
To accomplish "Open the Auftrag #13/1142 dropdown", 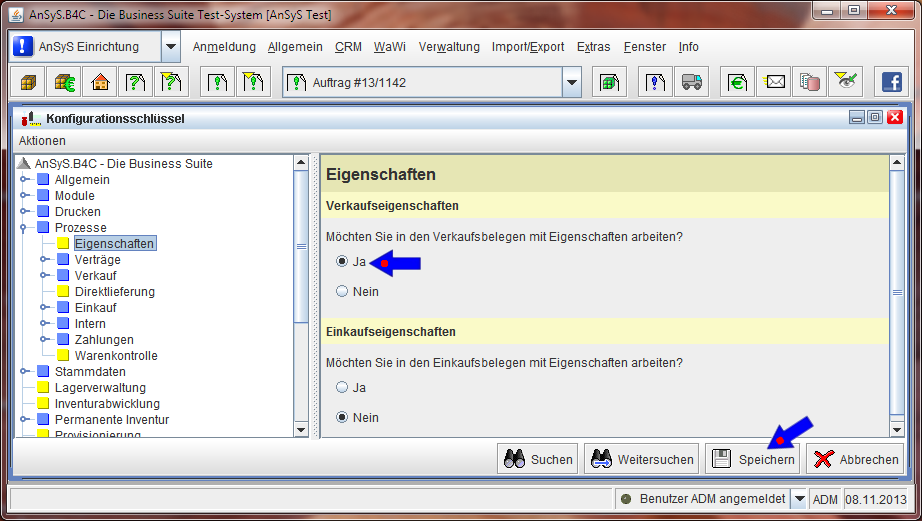I will [571, 82].
